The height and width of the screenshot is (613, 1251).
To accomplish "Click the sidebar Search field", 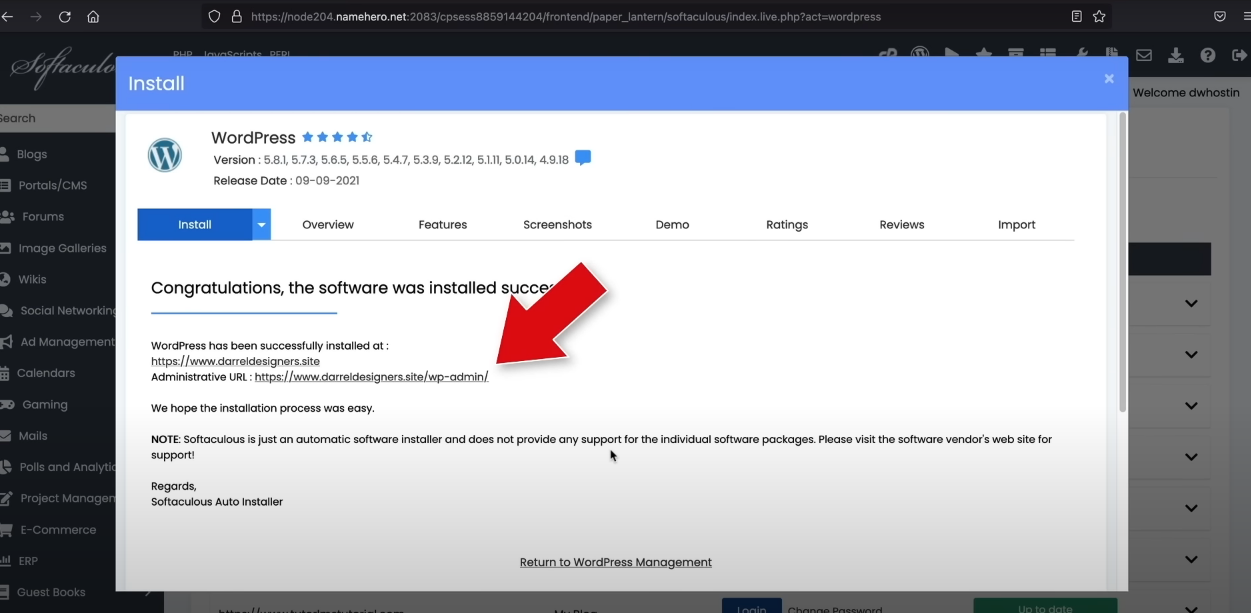I will 57,118.
